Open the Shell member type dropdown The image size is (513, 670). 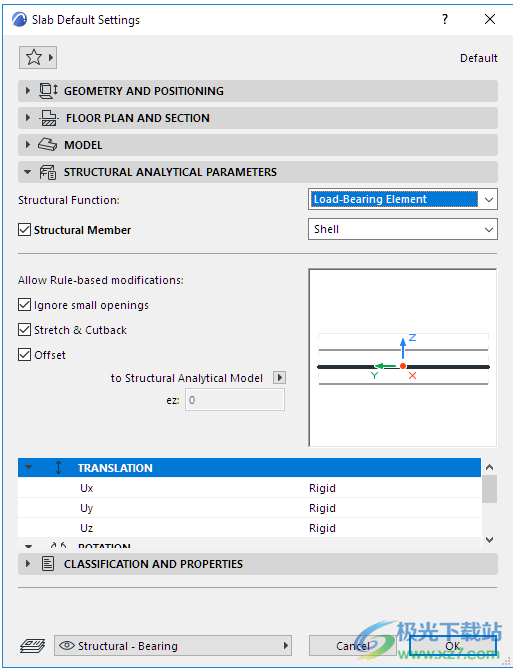tap(403, 229)
